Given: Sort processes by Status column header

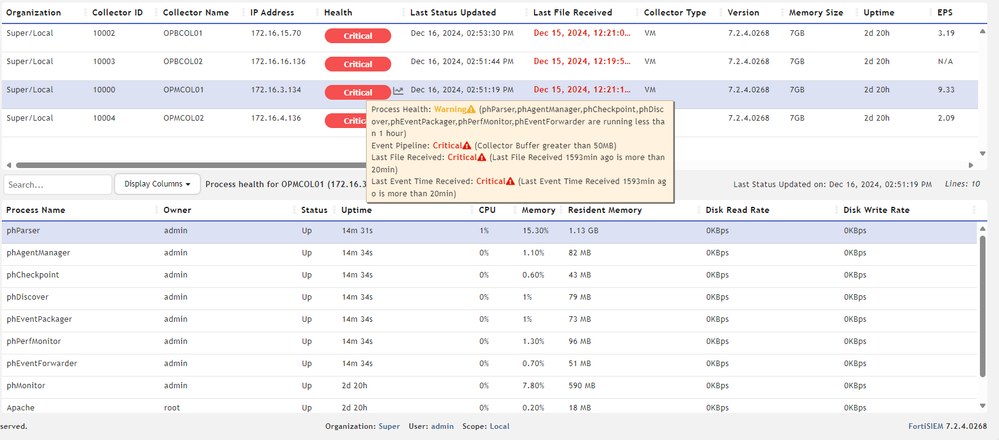Looking at the screenshot, I should pyautogui.click(x=314, y=210).
